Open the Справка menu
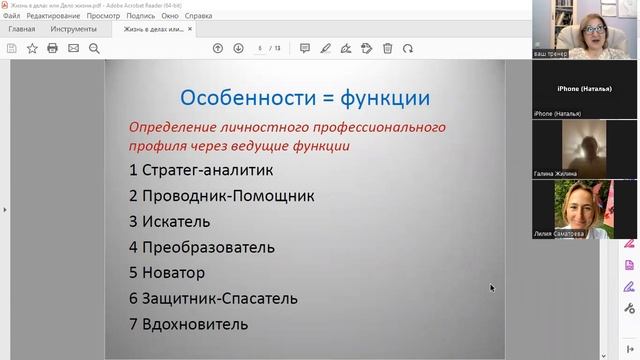 tap(198, 16)
